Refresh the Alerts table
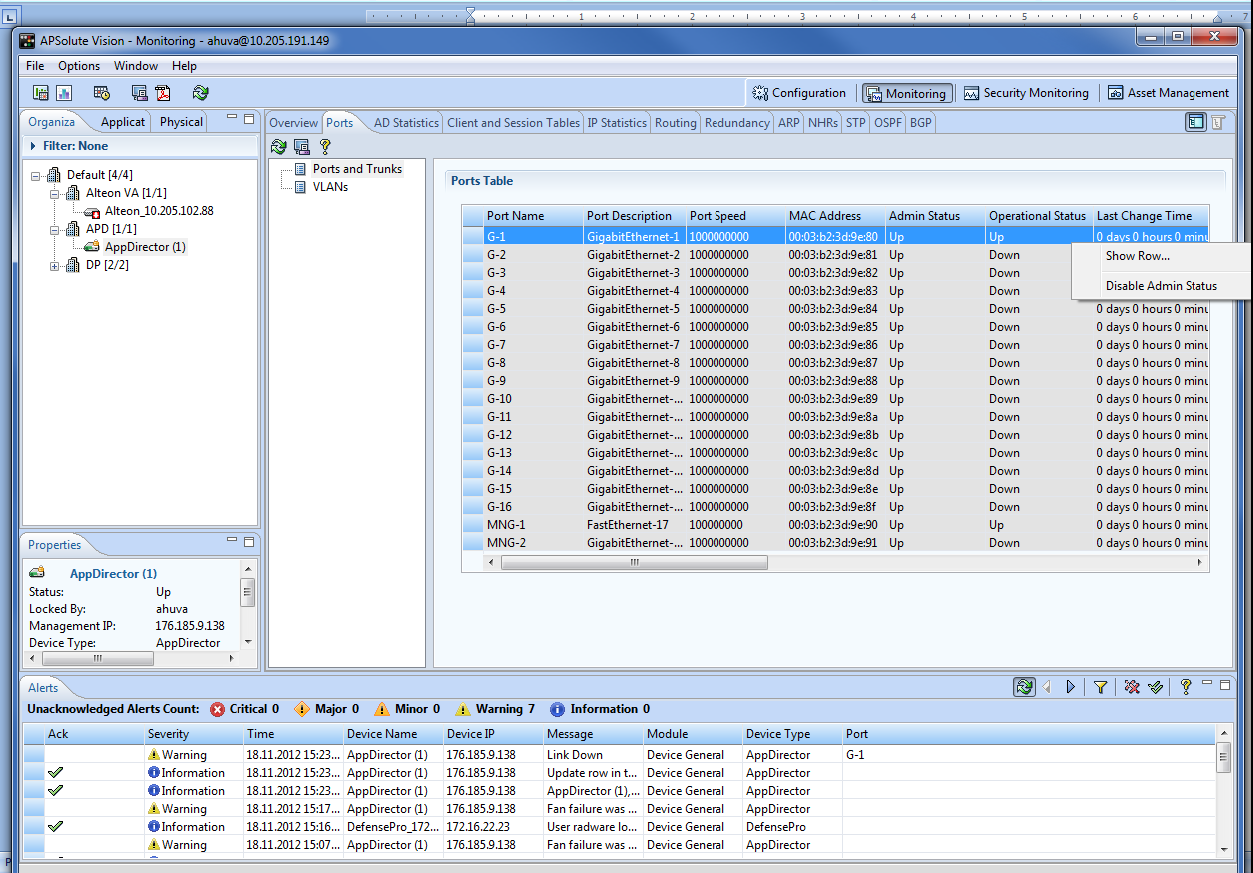 click(1024, 687)
